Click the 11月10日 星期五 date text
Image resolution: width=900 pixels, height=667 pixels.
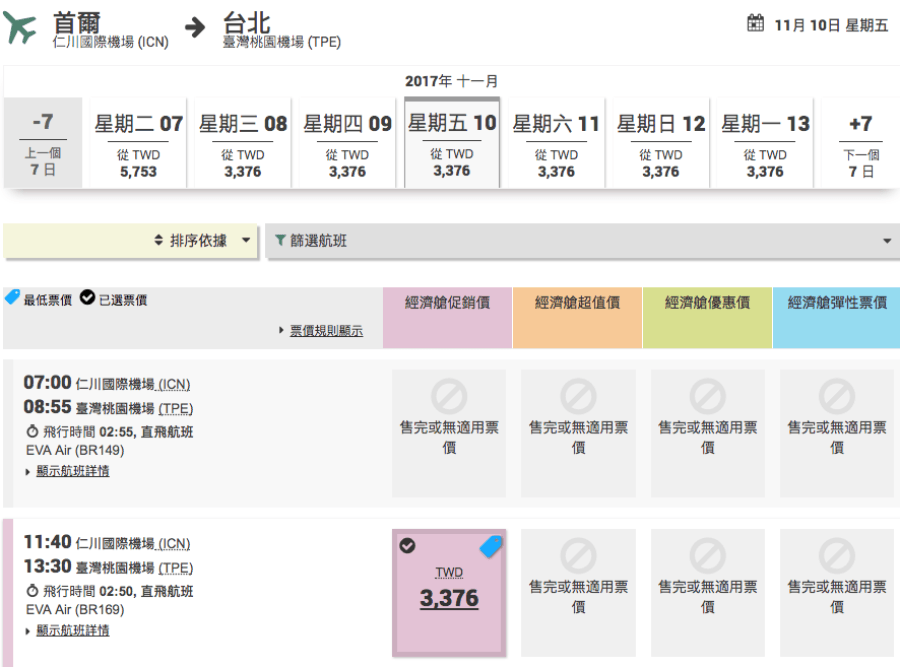(831, 25)
